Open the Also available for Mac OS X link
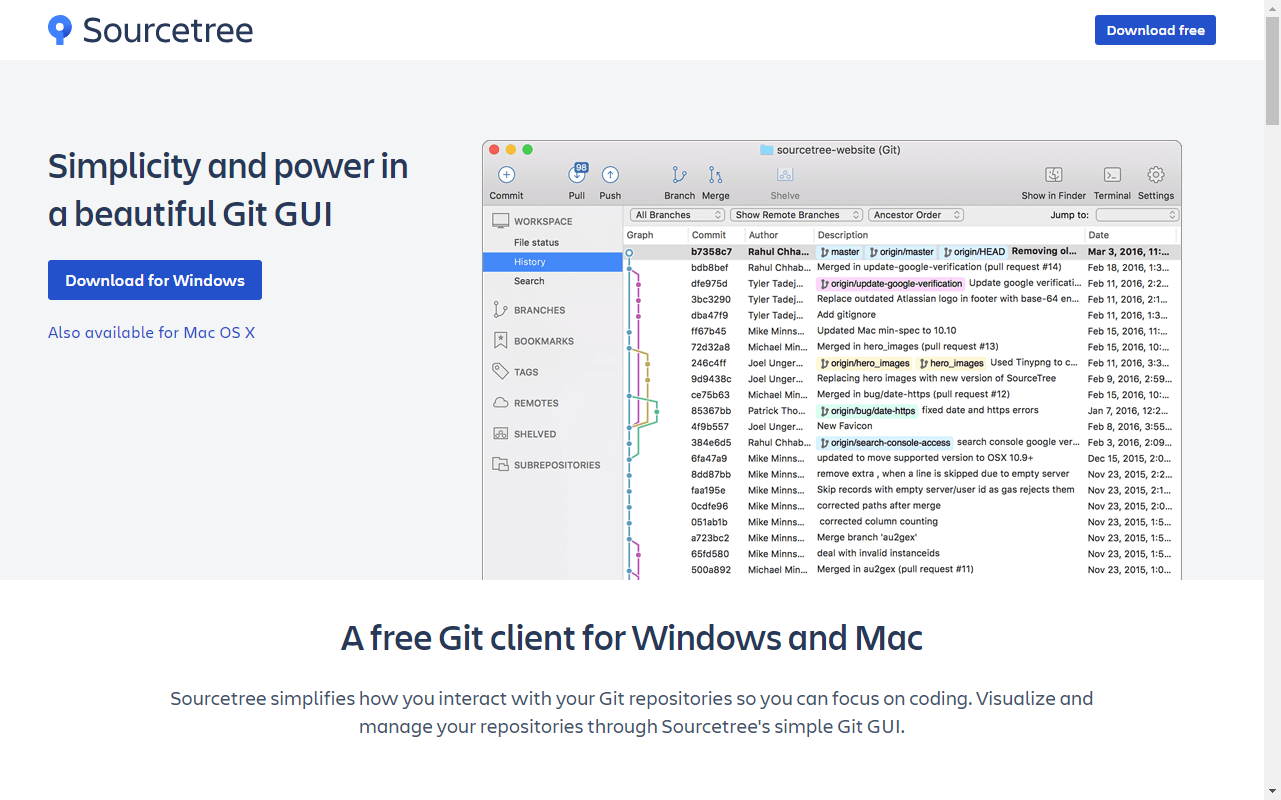Viewport: 1281px width, 800px height. click(x=151, y=332)
